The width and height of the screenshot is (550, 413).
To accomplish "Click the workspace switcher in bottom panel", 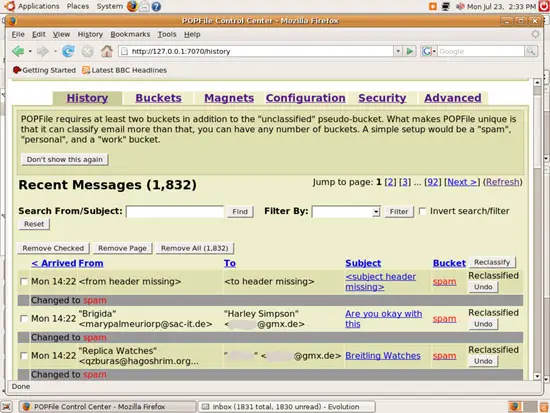I will tap(523, 407).
